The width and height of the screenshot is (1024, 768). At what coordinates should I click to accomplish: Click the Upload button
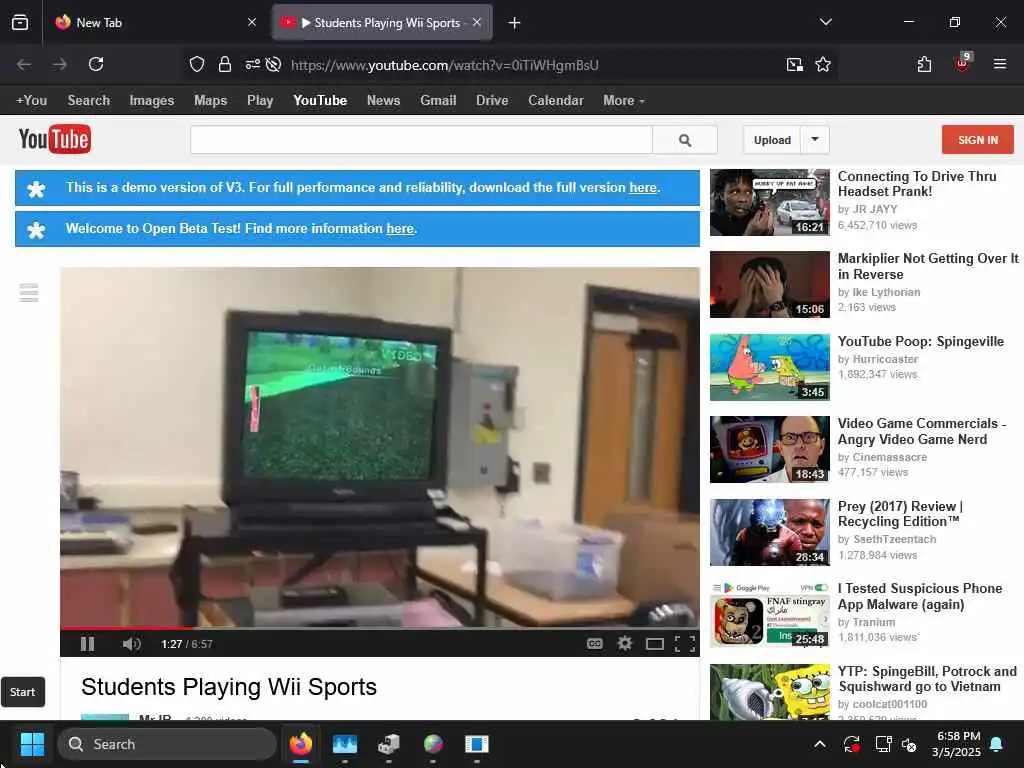coord(772,140)
